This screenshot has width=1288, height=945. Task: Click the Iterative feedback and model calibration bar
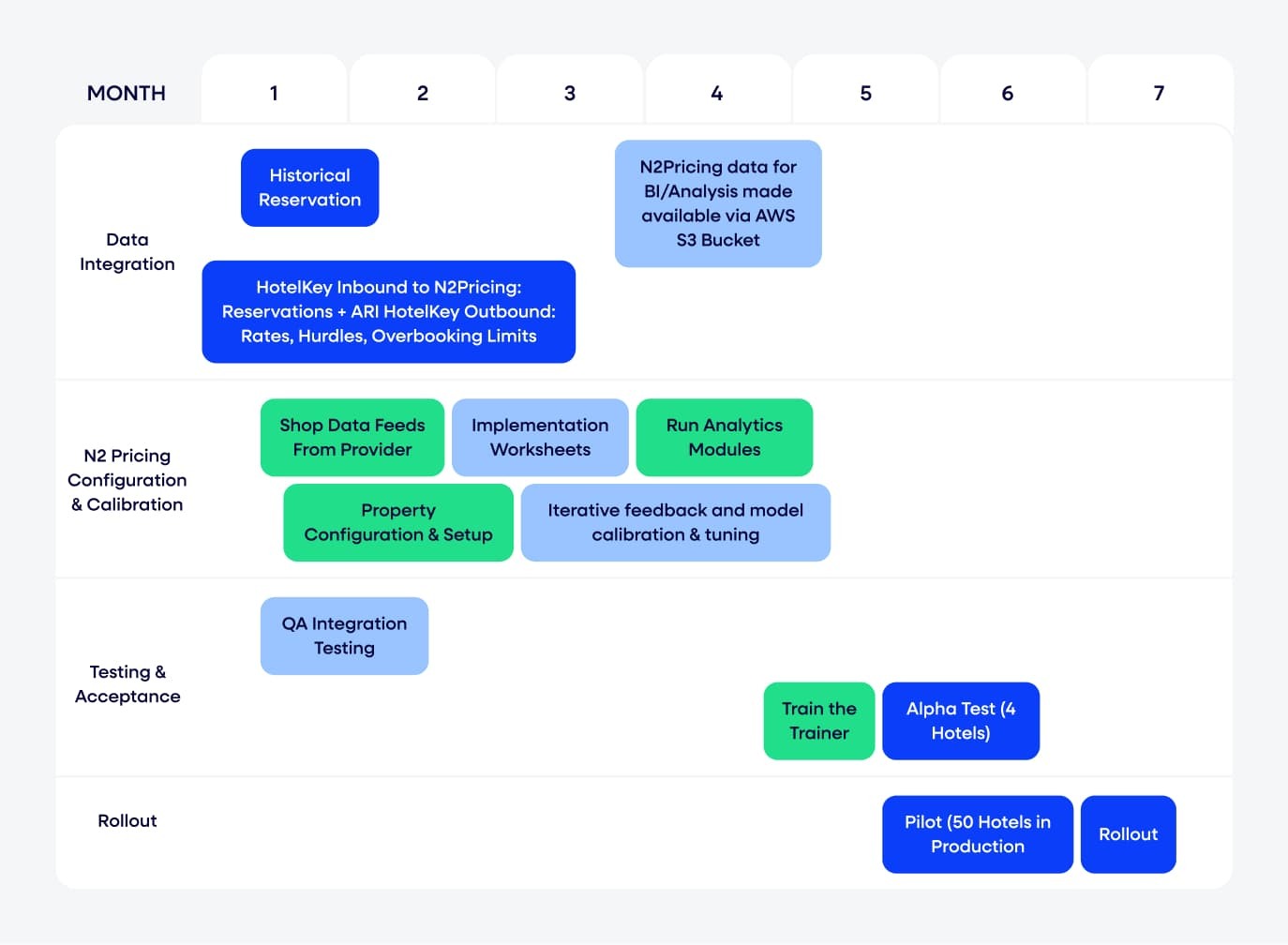click(x=675, y=522)
